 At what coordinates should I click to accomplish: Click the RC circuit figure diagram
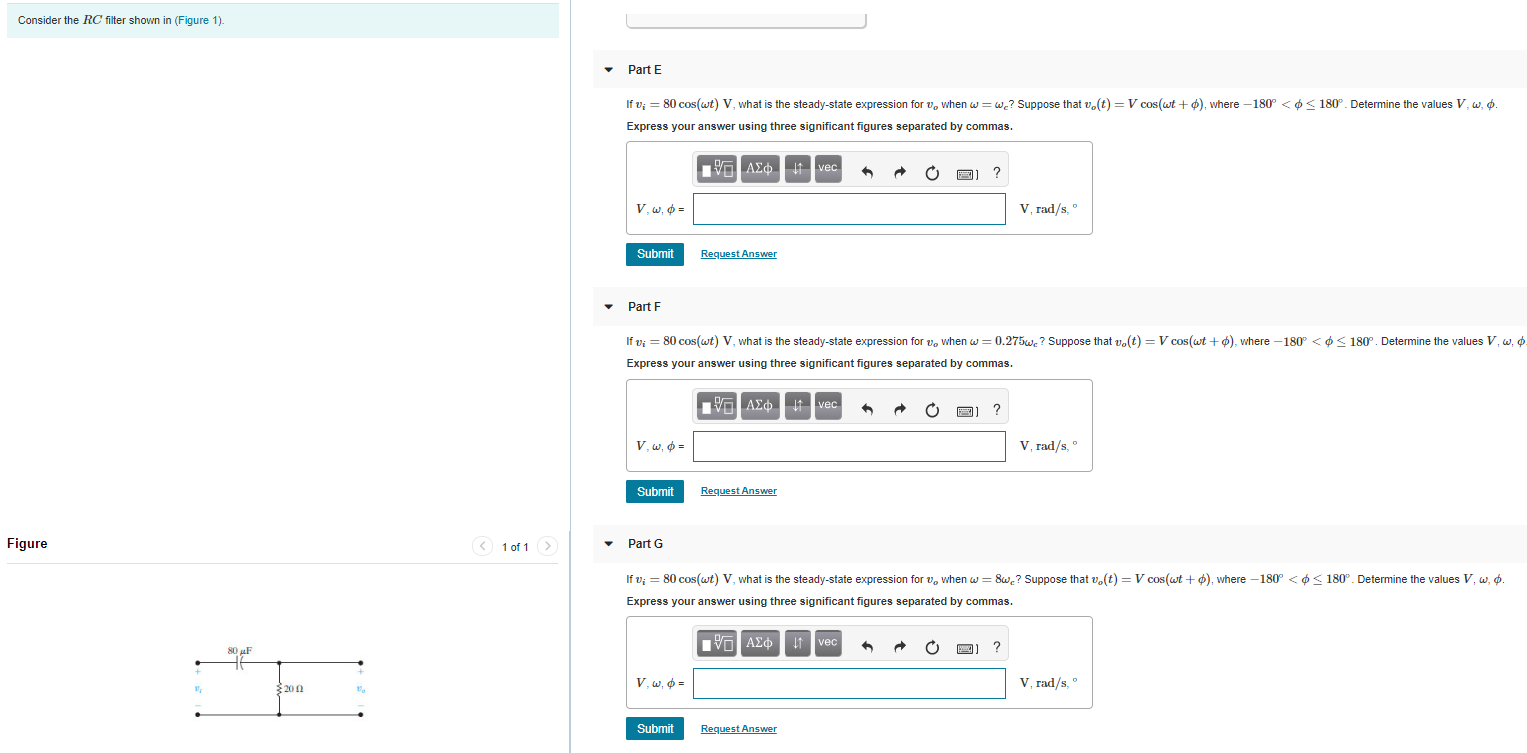point(279,682)
